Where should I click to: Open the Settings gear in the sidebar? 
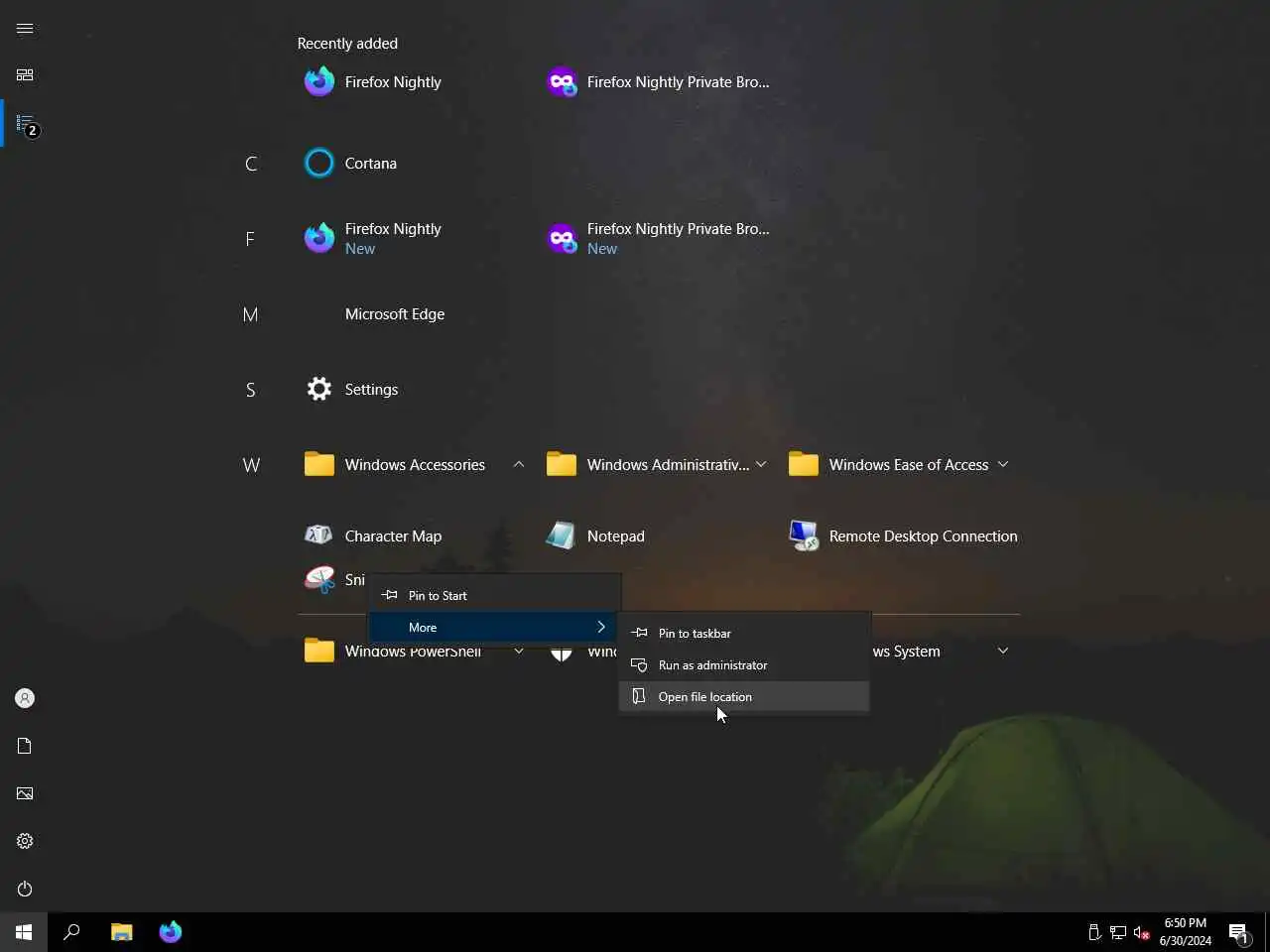(25, 841)
